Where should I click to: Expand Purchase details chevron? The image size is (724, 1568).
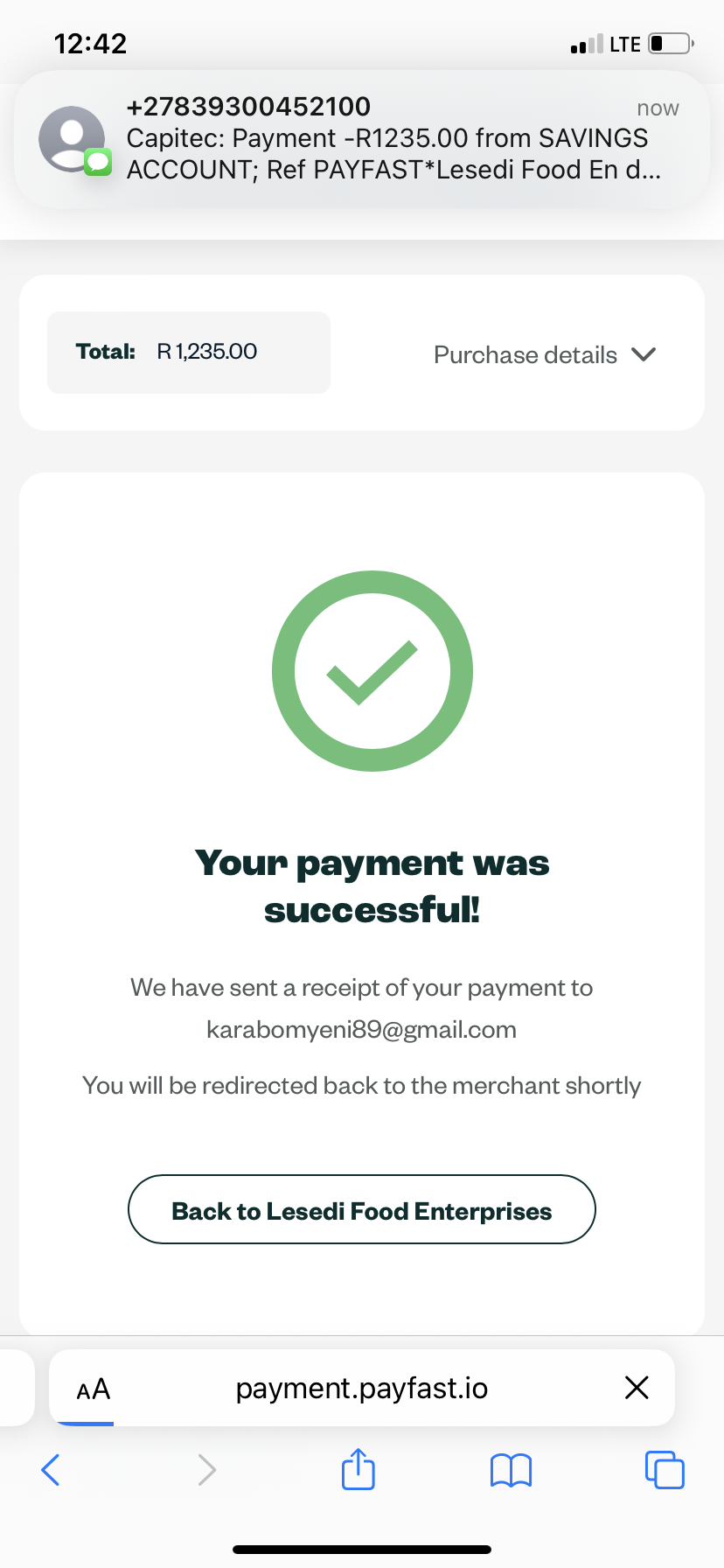point(644,354)
